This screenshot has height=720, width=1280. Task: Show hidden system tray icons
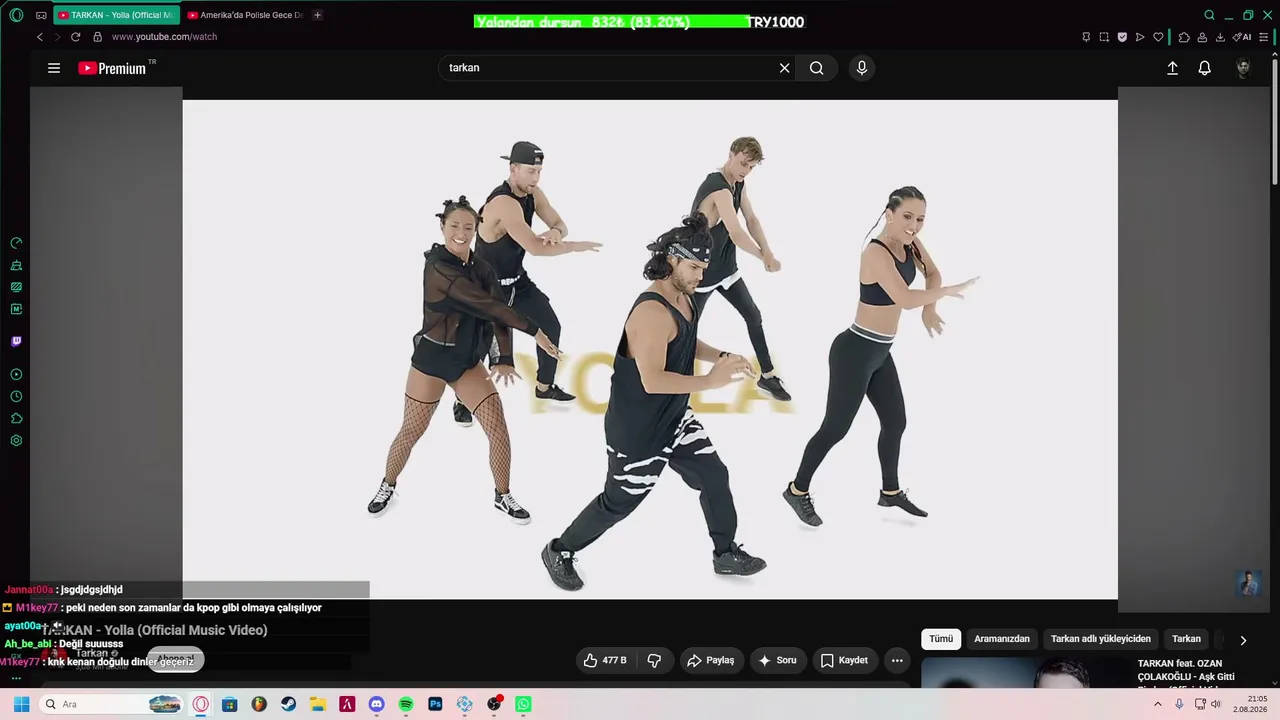(x=1158, y=704)
